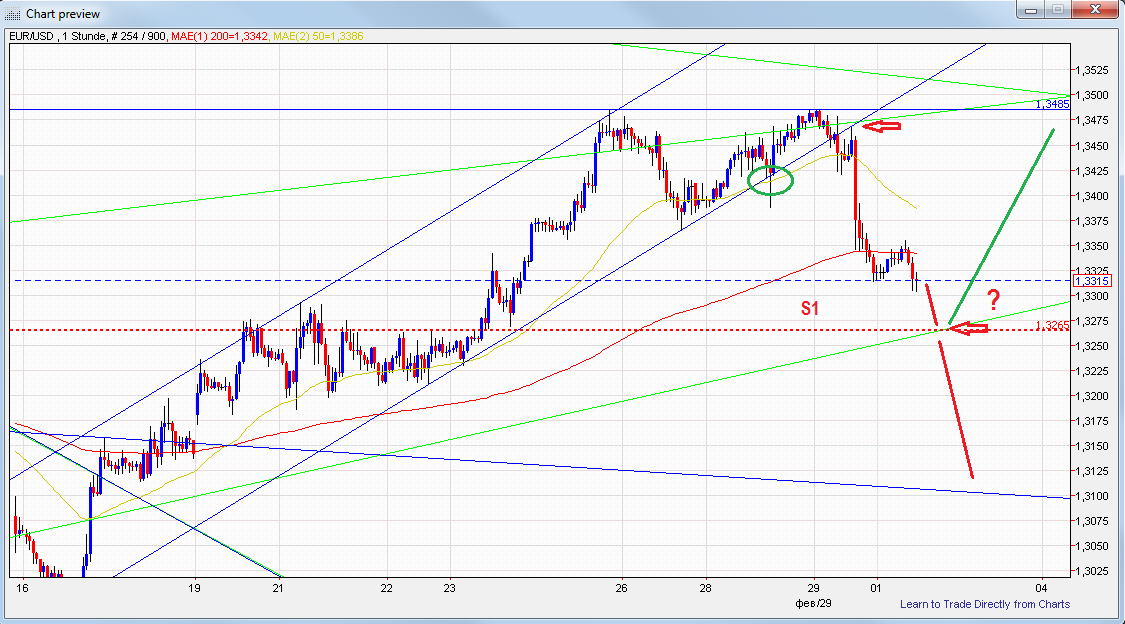The width and height of the screenshot is (1125, 624).
Task: Click the red dotted S1 support line
Action: [x=400, y=327]
